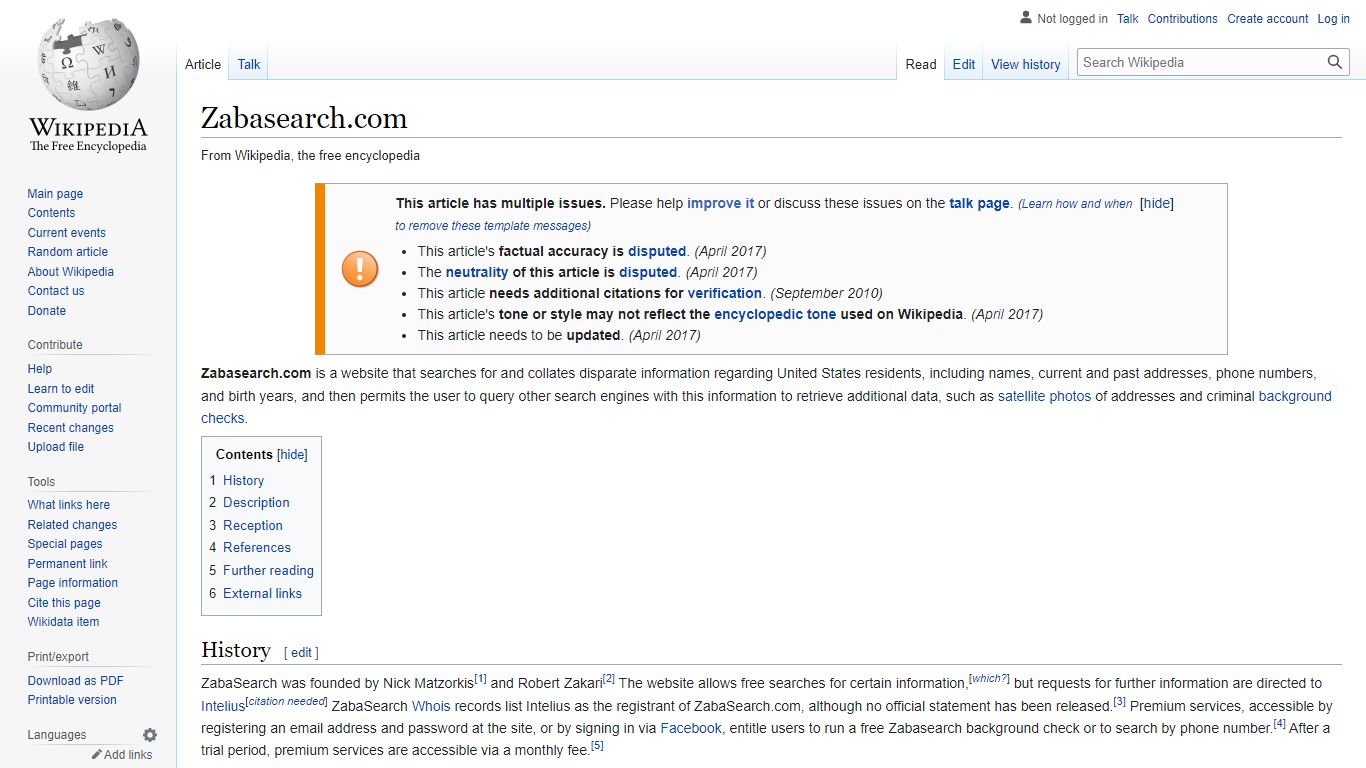Click Download as PDF
The height and width of the screenshot is (768, 1366).
[76, 681]
